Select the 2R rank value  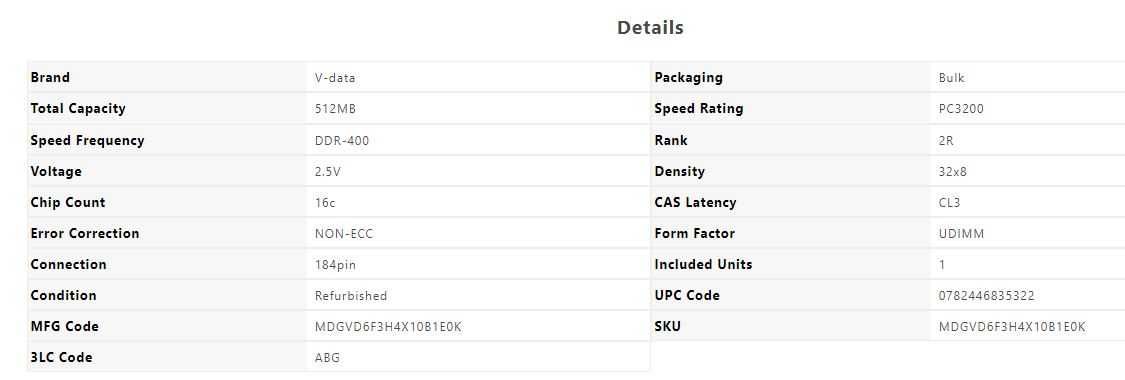tap(946, 141)
